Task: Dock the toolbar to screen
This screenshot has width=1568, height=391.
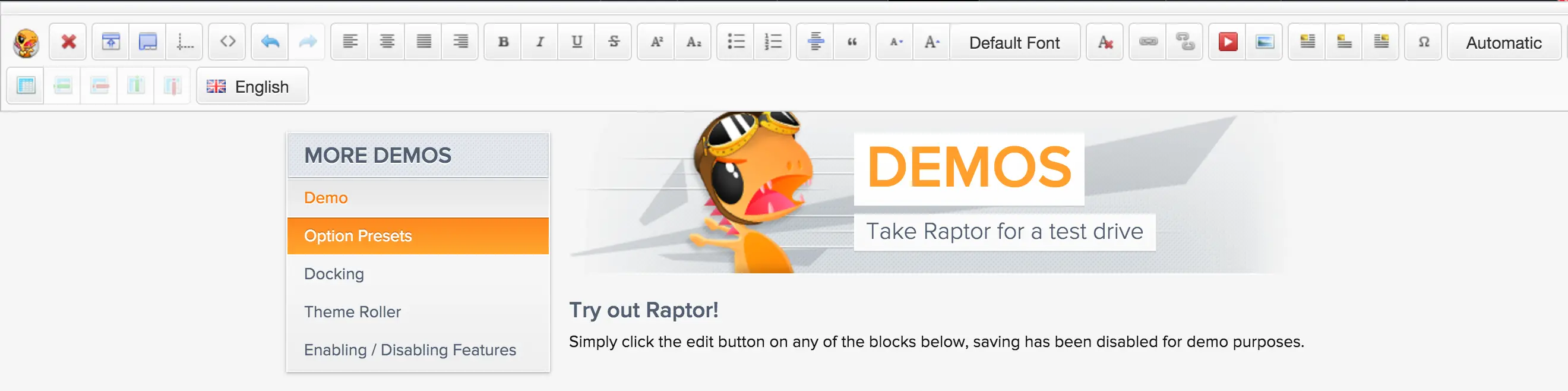Action: (111, 42)
